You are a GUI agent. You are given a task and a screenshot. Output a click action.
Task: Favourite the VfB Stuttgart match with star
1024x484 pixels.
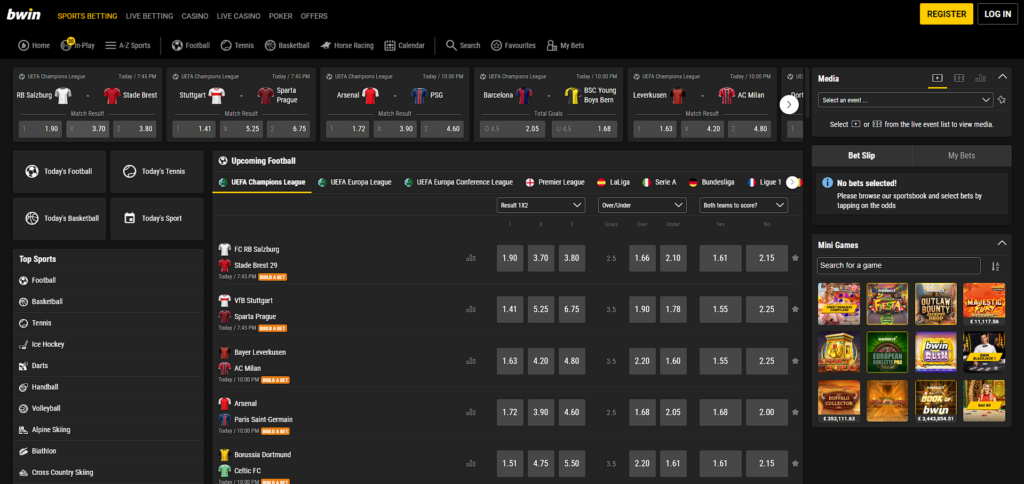point(795,309)
